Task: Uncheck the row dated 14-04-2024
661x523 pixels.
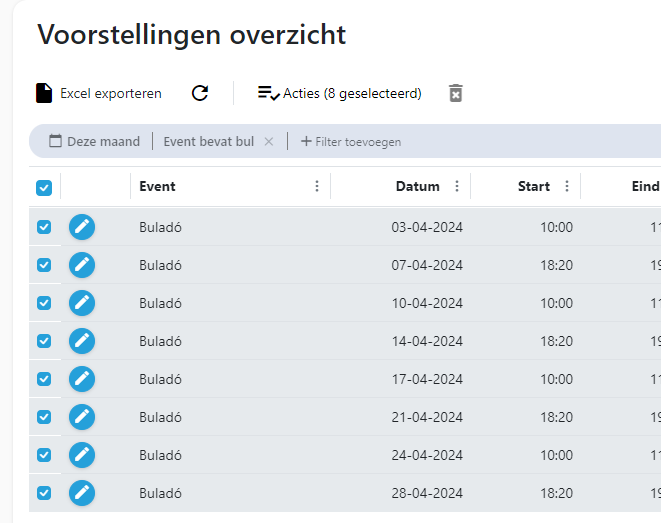Action: (44, 341)
